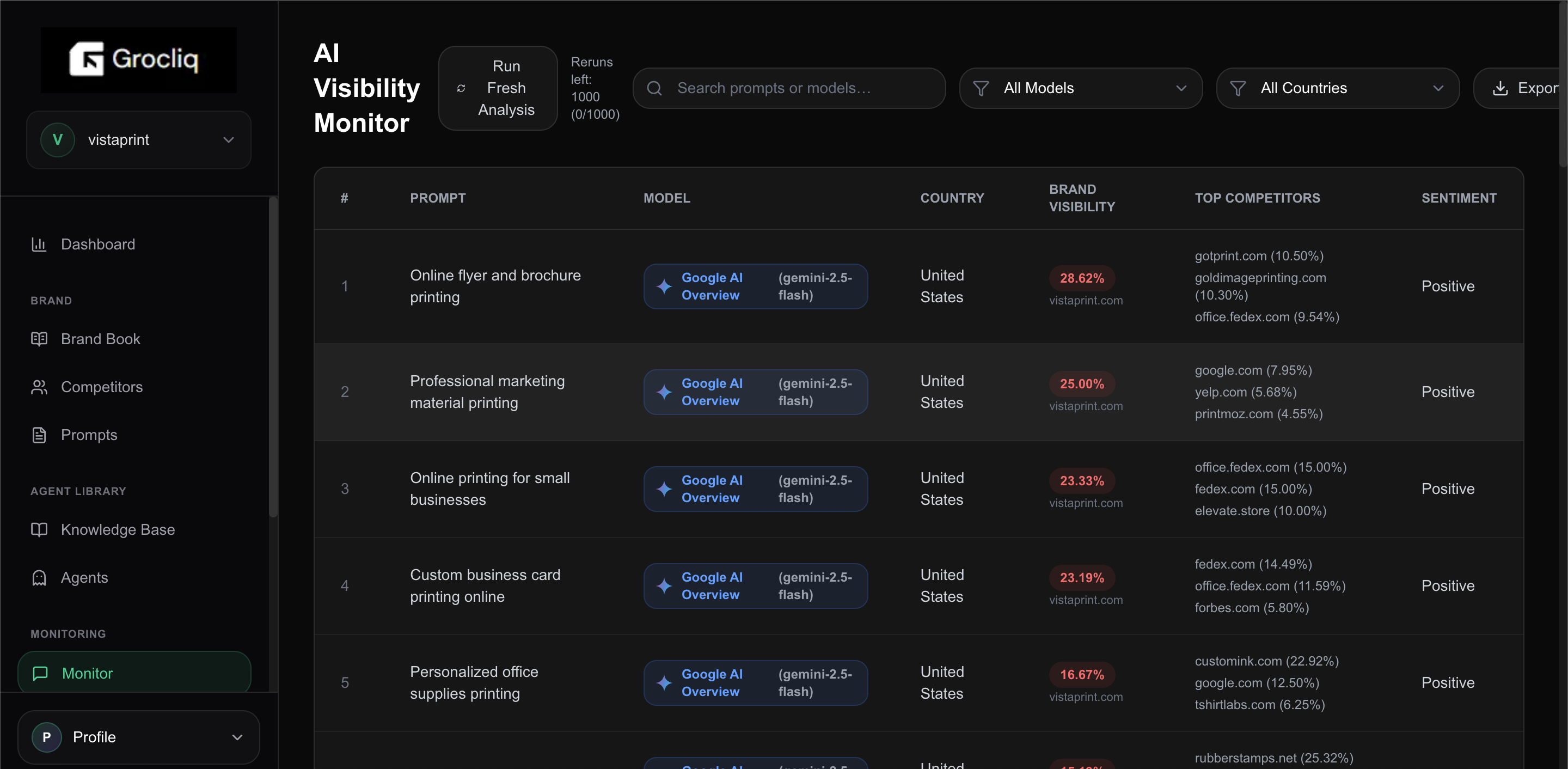Click the Monitor chat bubble icon

pos(40,673)
